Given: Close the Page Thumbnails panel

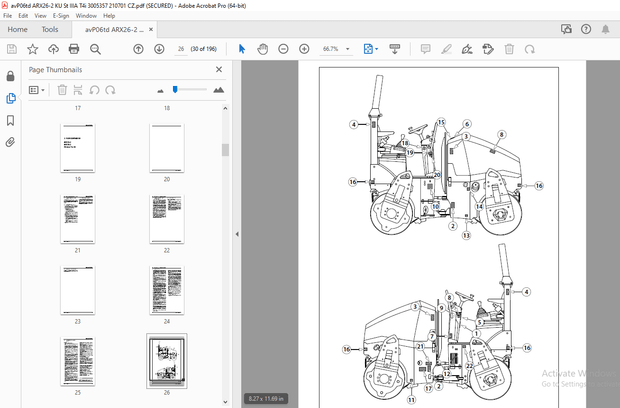Looking at the screenshot, I should pos(219,70).
